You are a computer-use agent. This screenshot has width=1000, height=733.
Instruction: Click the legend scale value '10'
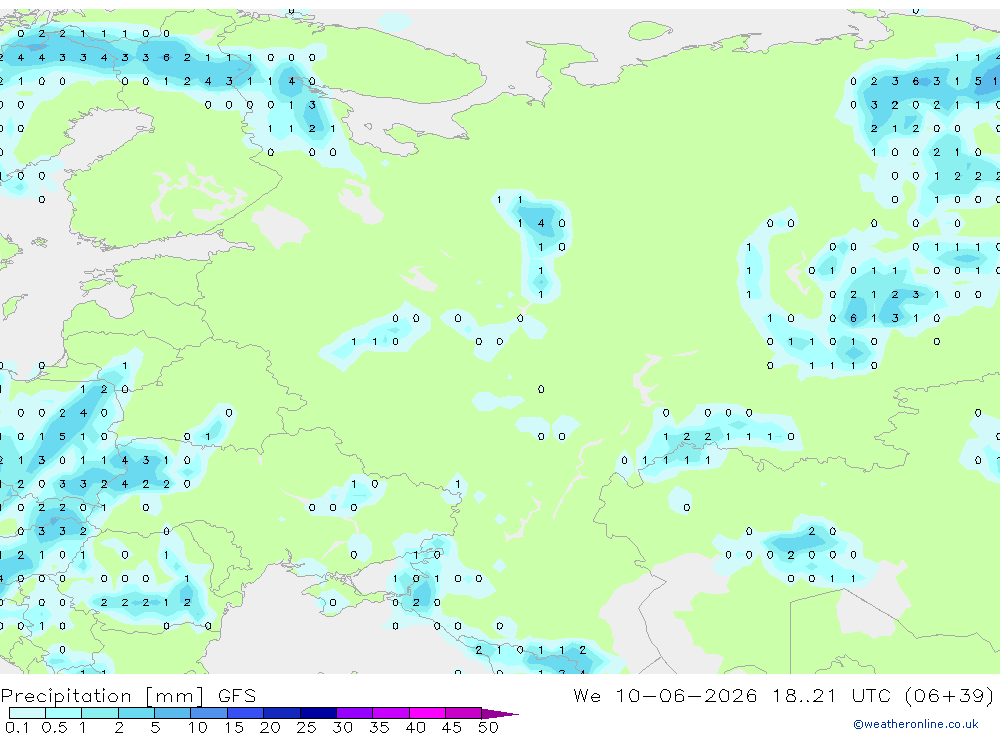(198, 727)
